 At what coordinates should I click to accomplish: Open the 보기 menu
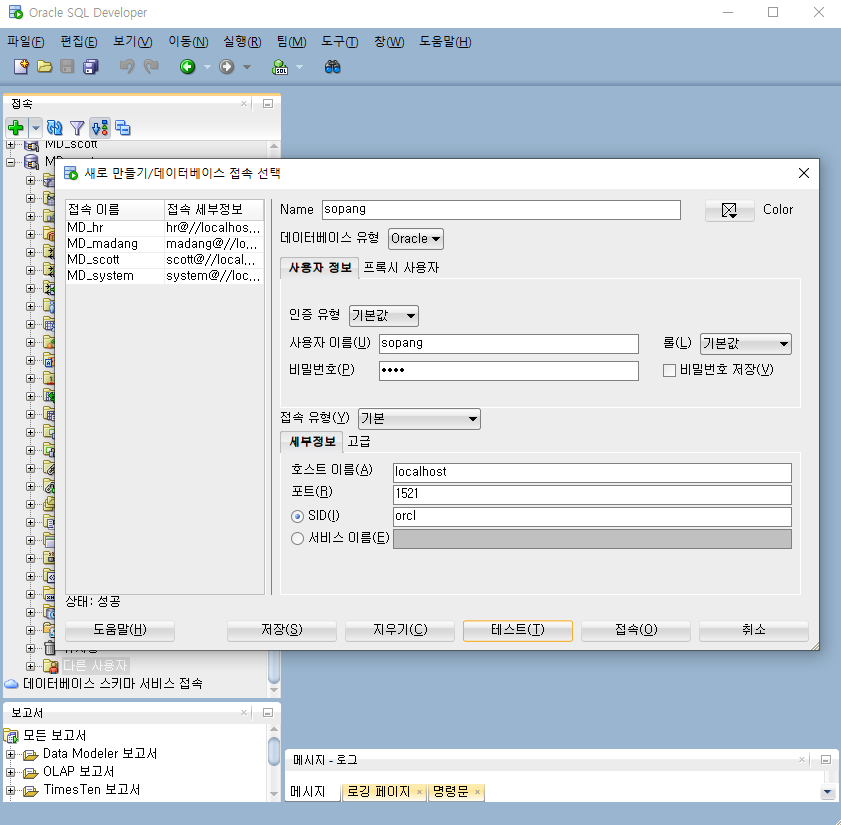(132, 42)
